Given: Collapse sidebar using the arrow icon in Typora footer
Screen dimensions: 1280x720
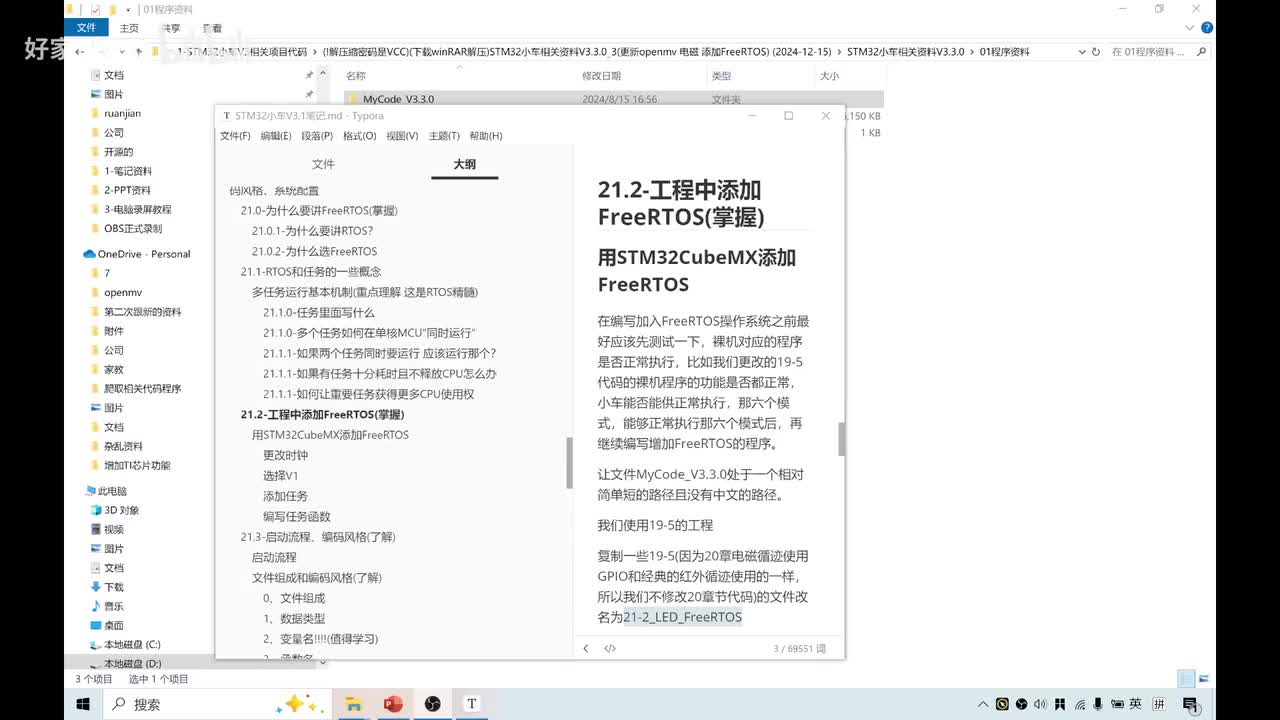Looking at the screenshot, I should point(586,648).
